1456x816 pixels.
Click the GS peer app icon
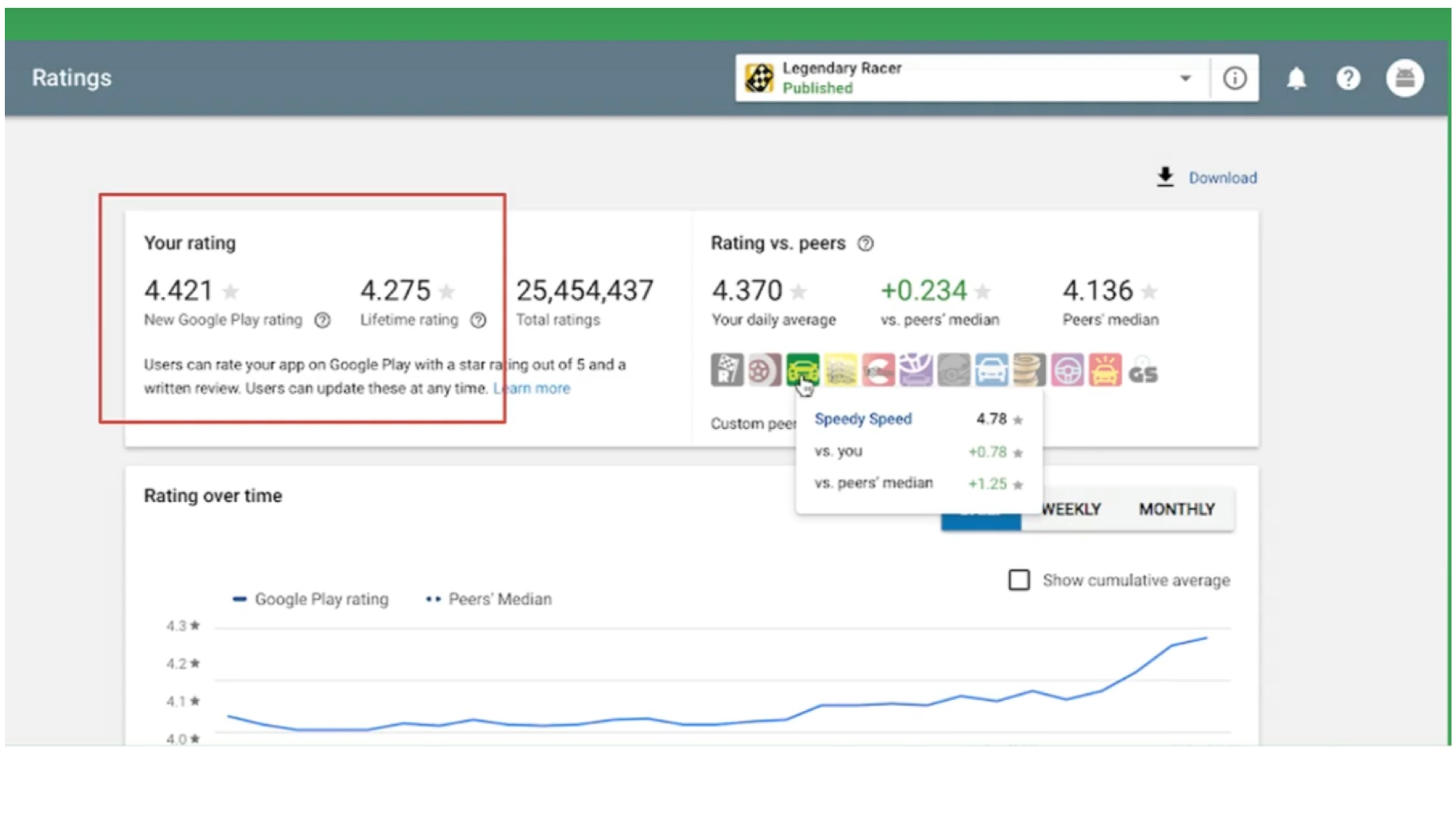(1143, 372)
